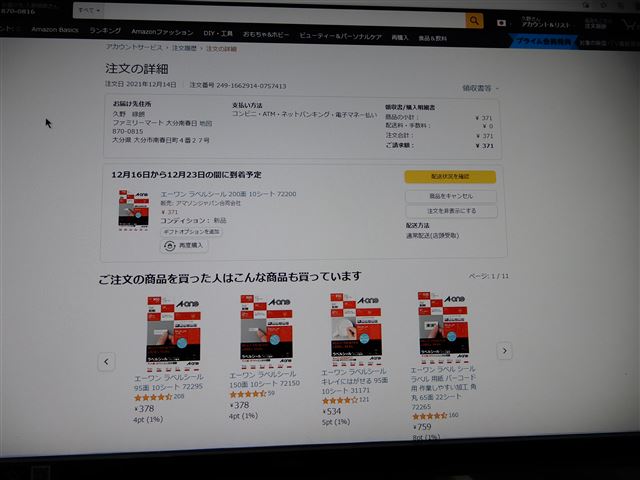Click the carousel next arrow
Screen dimensions: 640x480
504,351
